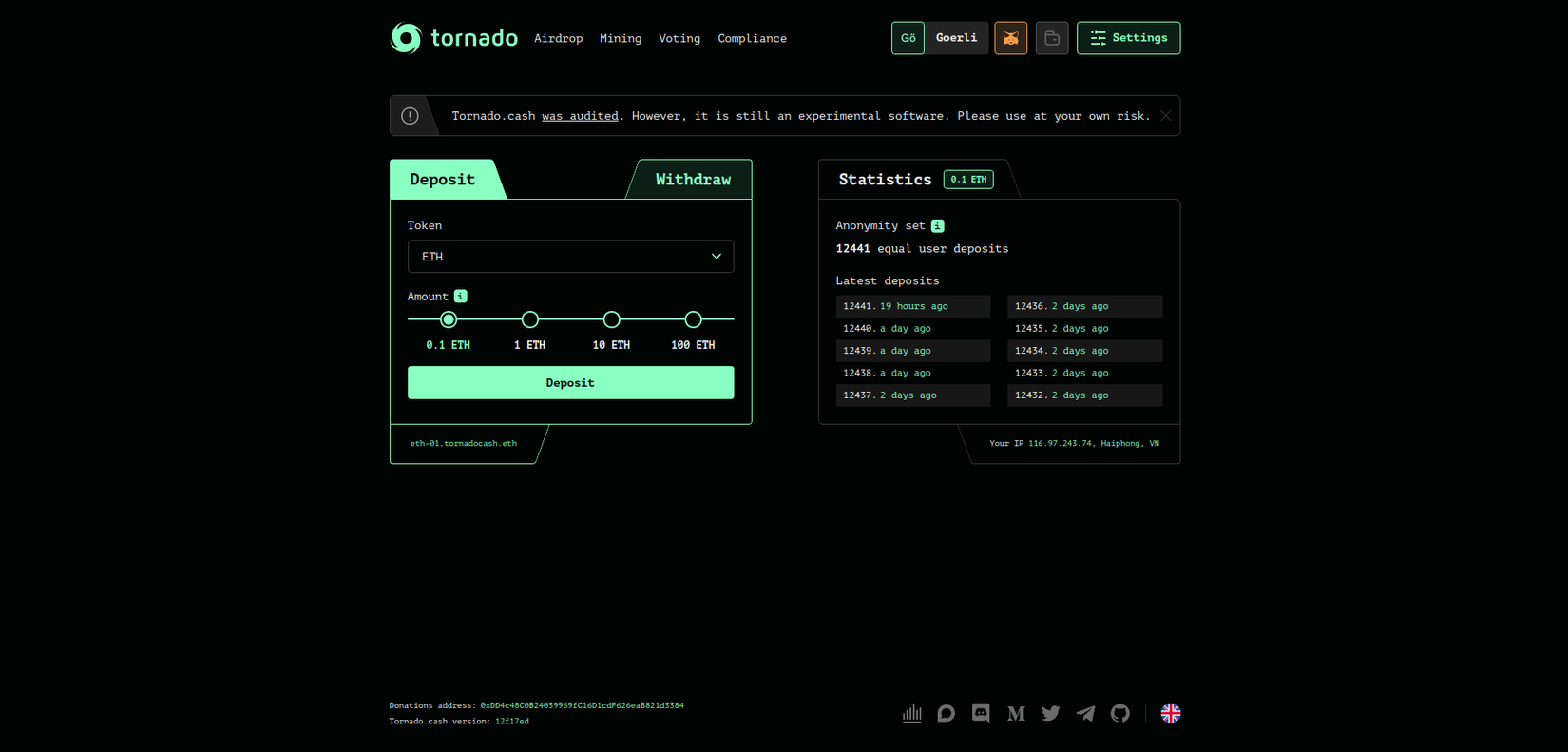Follow the 'was audited' link

pyautogui.click(x=580, y=116)
